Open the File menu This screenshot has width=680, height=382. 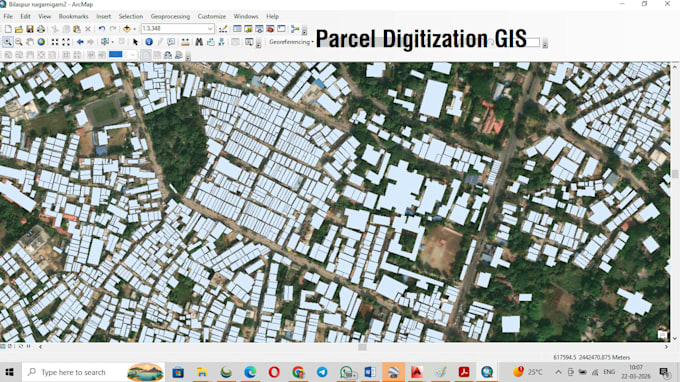pos(8,16)
